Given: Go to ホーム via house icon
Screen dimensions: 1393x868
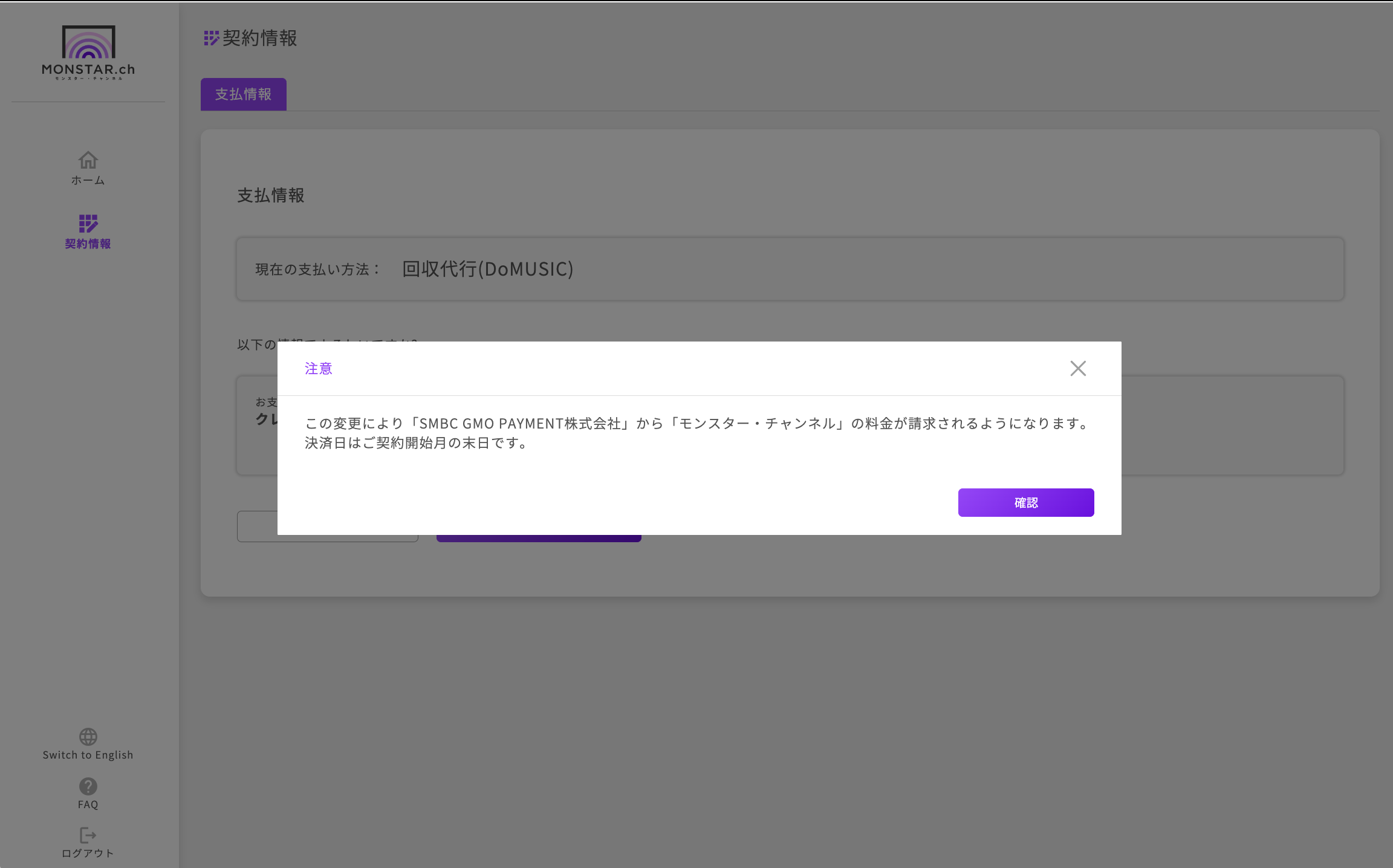Looking at the screenshot, I should click(x=88, y=160).
